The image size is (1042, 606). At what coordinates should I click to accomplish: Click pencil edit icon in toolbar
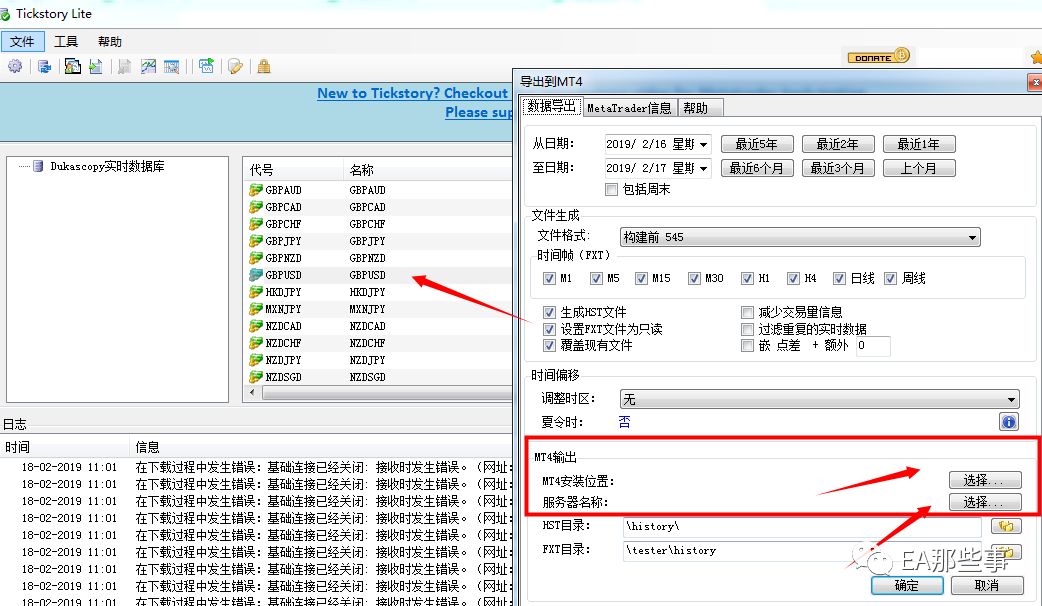(235, 66)
